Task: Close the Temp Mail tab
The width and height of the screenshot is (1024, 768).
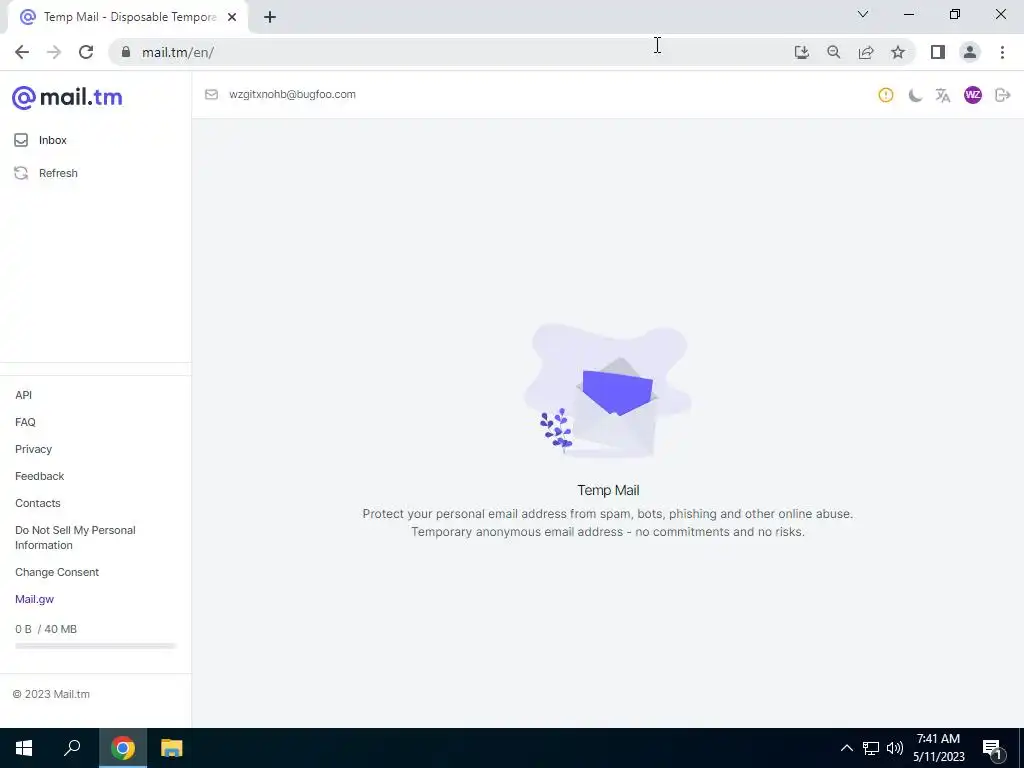Action: click(232, 18)
